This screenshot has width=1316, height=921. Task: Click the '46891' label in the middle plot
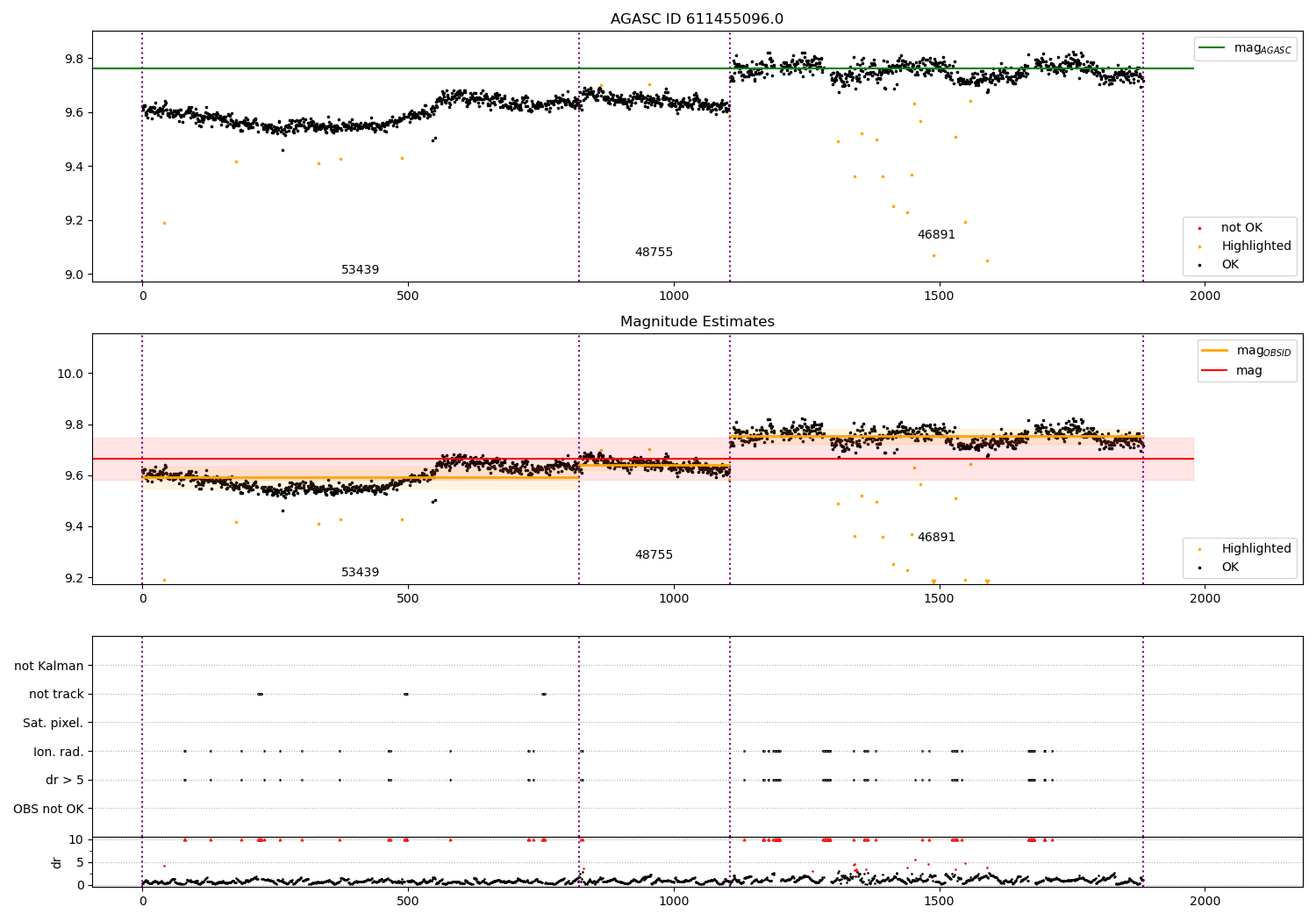click(x=936, y=537)
